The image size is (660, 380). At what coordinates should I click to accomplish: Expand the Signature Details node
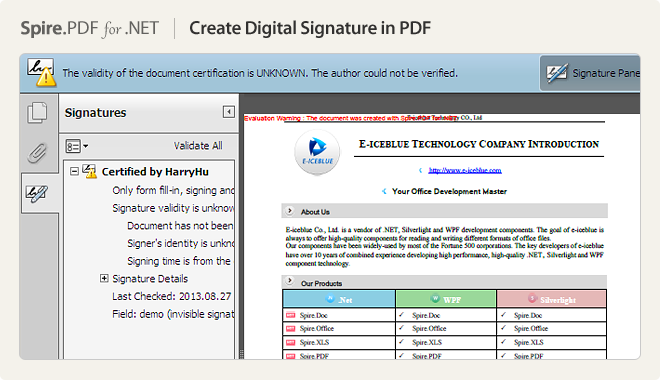(104, 278)
